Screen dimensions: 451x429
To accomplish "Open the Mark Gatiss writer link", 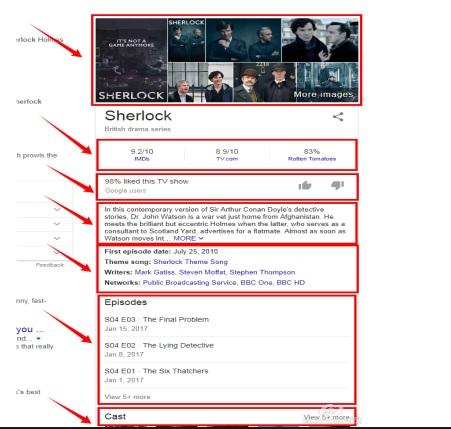I will pyautogui.click(x=155, y=272).
